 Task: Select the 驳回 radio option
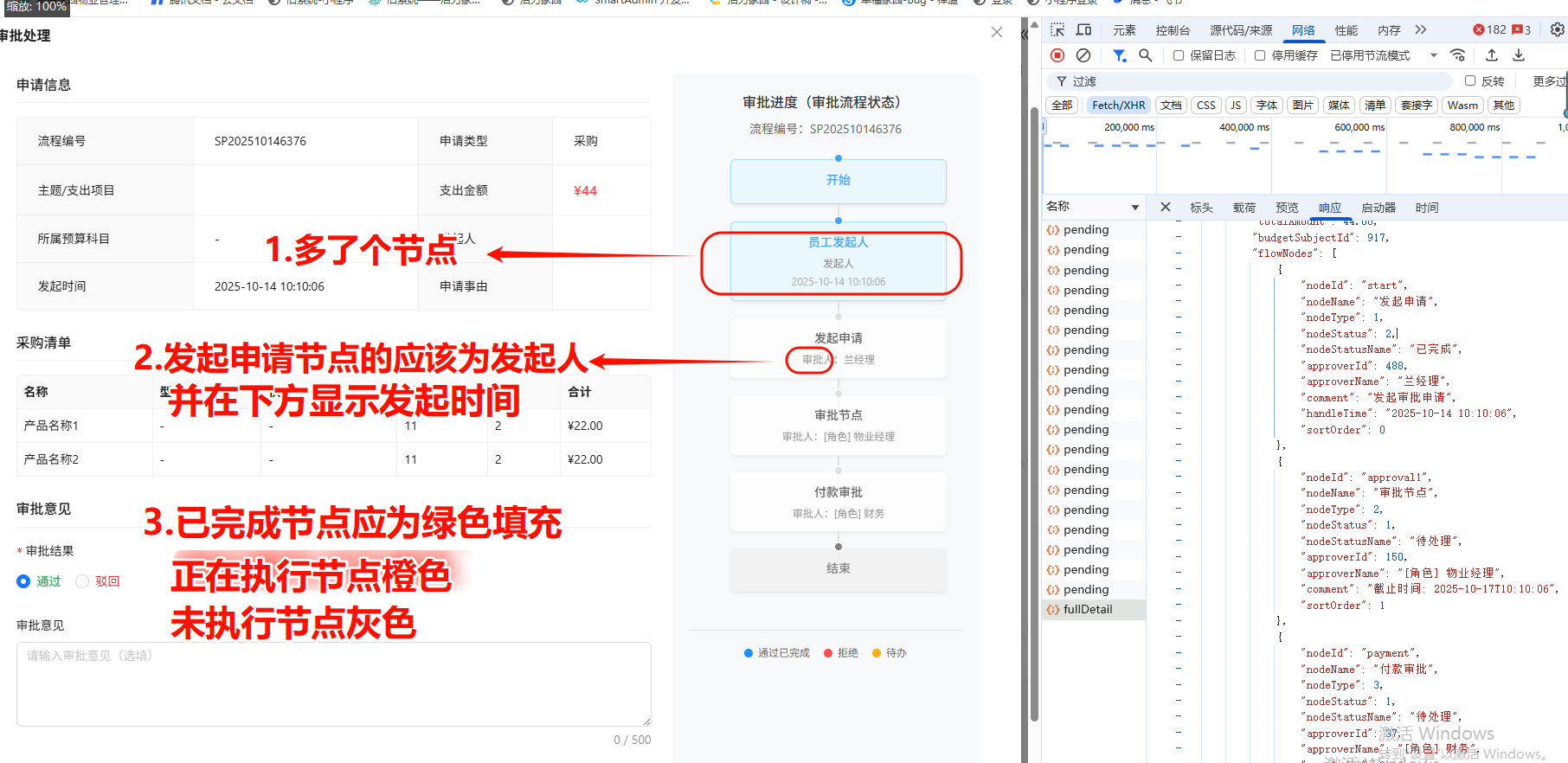(x=82, y=581)
